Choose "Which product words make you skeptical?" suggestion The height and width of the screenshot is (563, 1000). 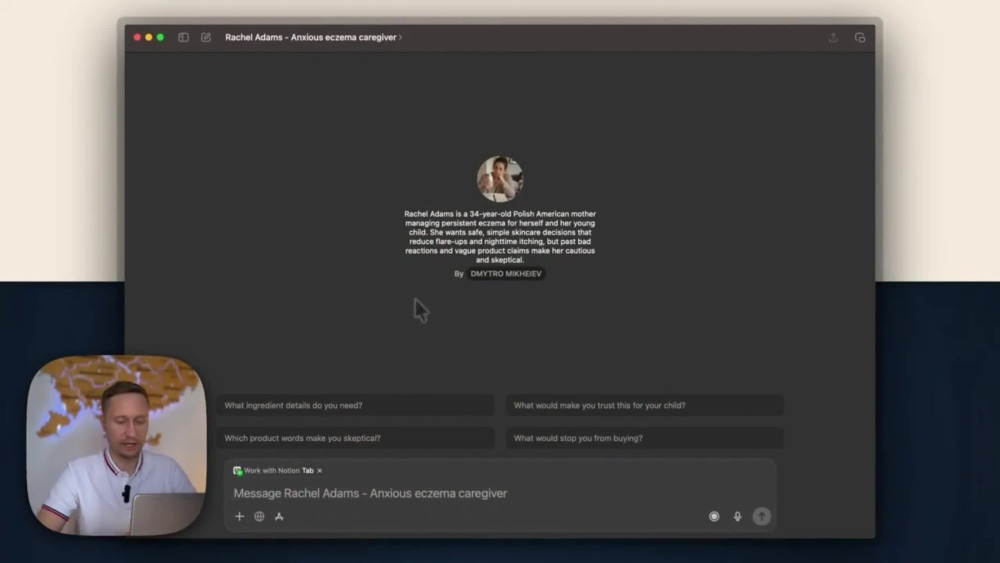355,438
